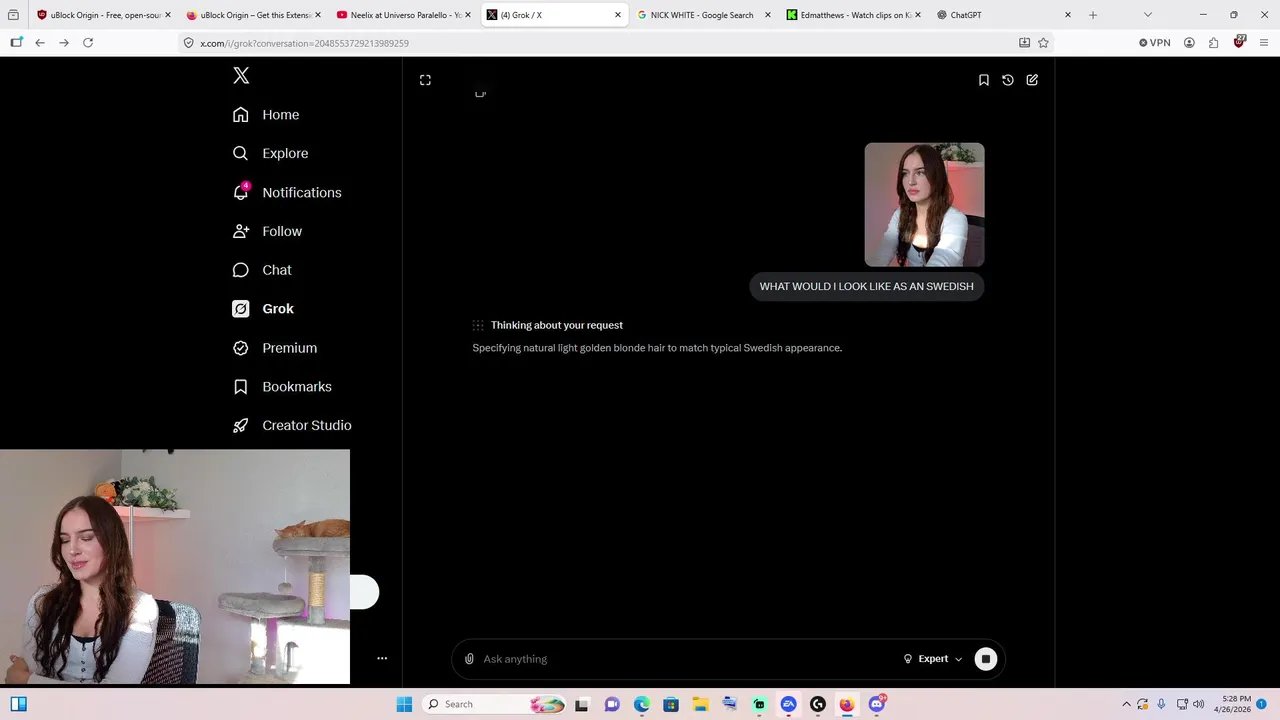Click the X logo in sidebar
The width and height of the screenshot is (1280, 720).
(x=241, y=76)
